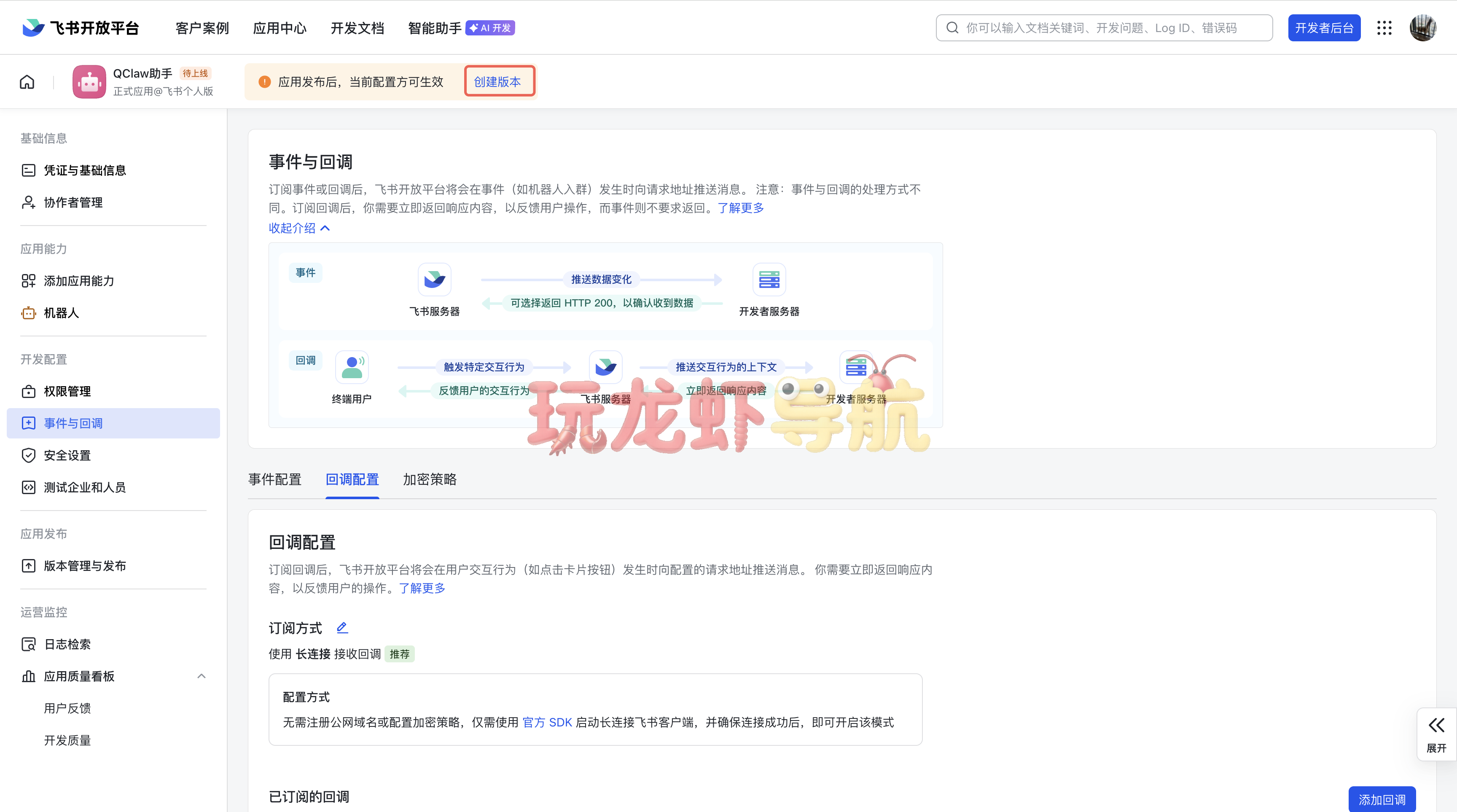Click the 协作者管理 person icon
Screen dimensions: 1457x812
tap(28, 202)
